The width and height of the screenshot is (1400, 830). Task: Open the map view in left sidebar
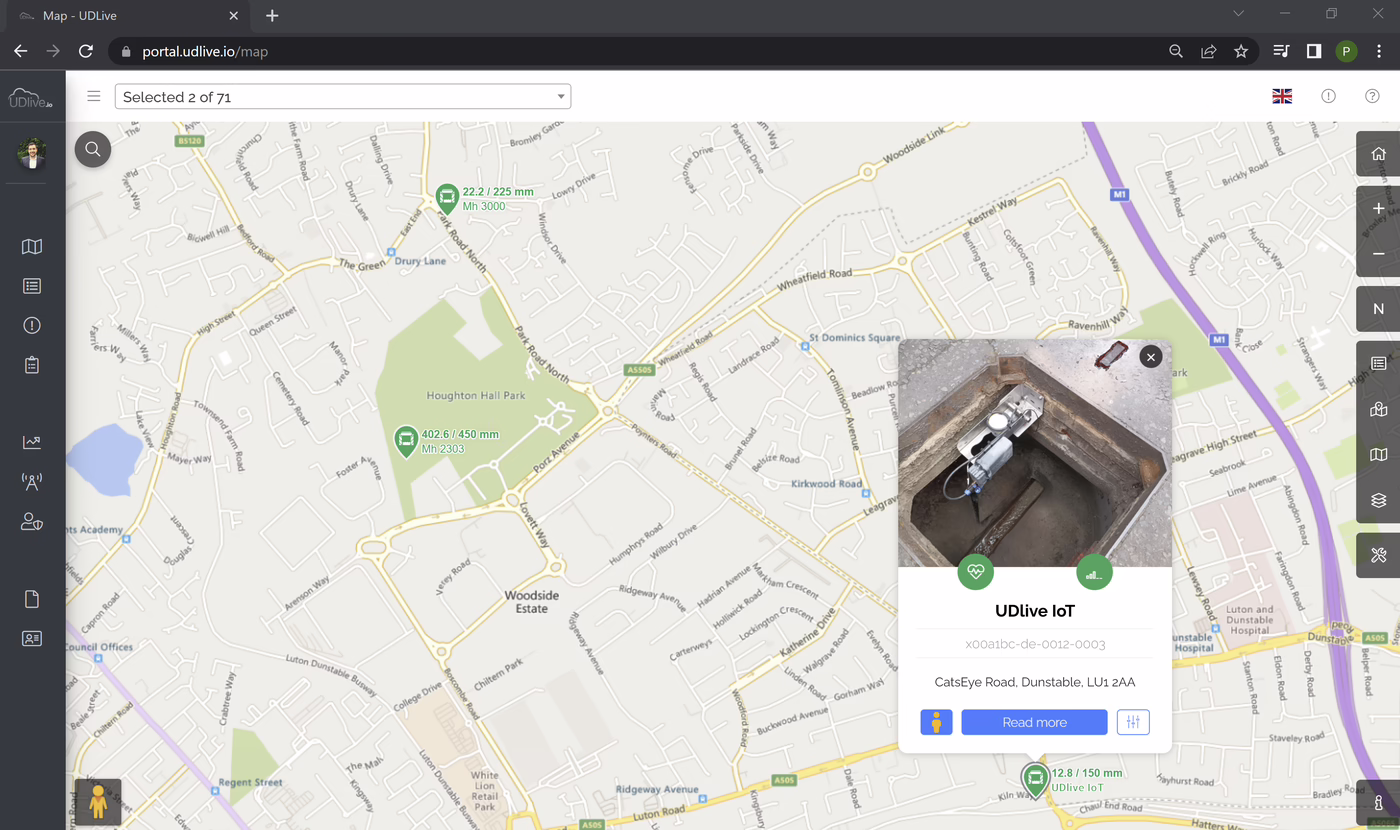tap(32, 247)
